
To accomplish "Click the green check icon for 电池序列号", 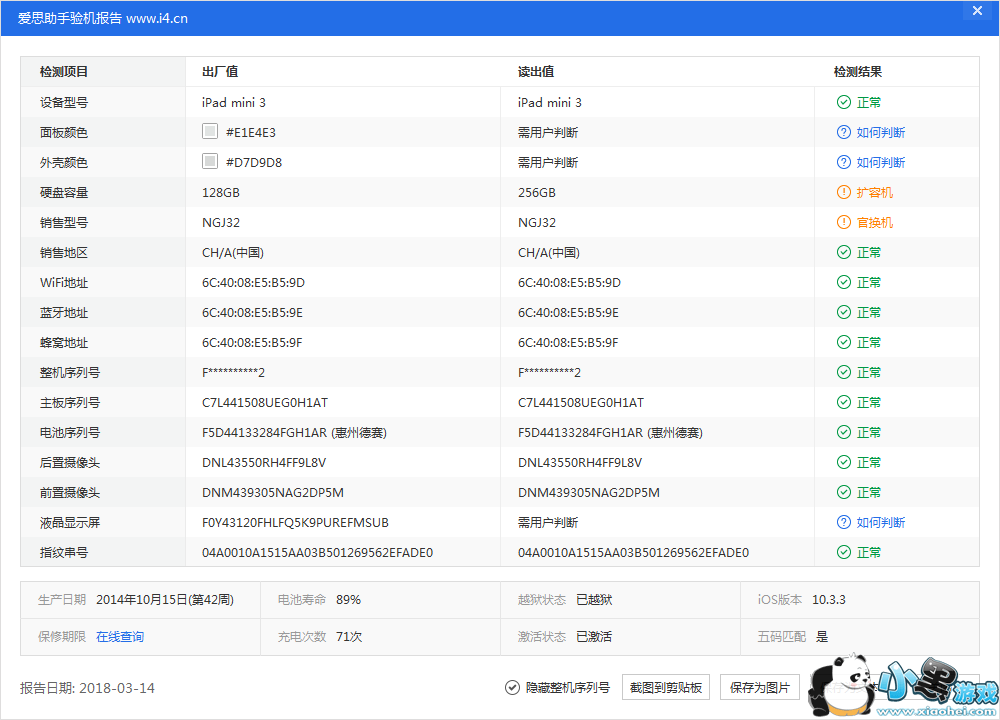I will click(843, 432).
